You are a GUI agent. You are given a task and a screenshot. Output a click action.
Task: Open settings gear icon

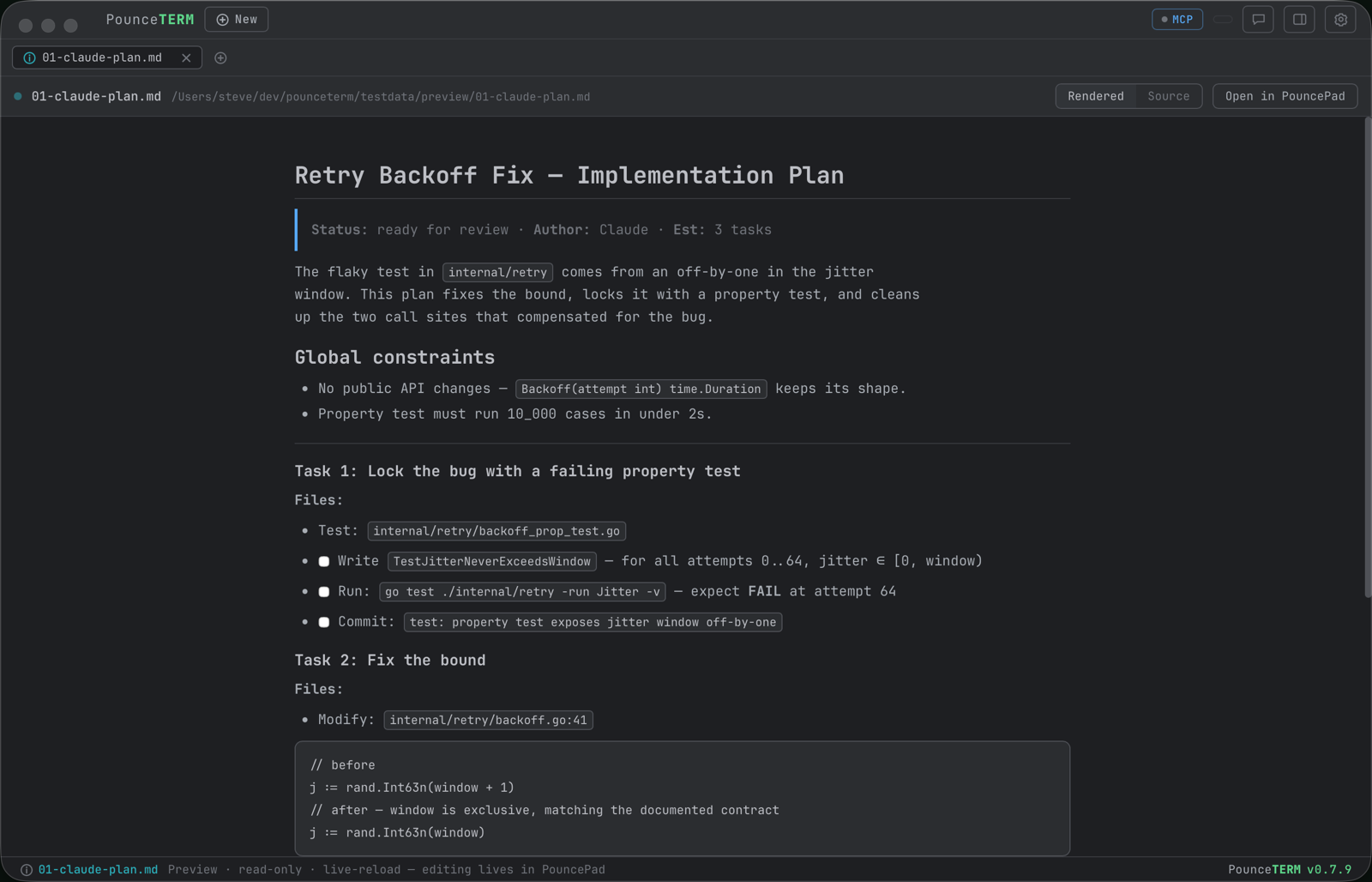(x=1340, y=20)
